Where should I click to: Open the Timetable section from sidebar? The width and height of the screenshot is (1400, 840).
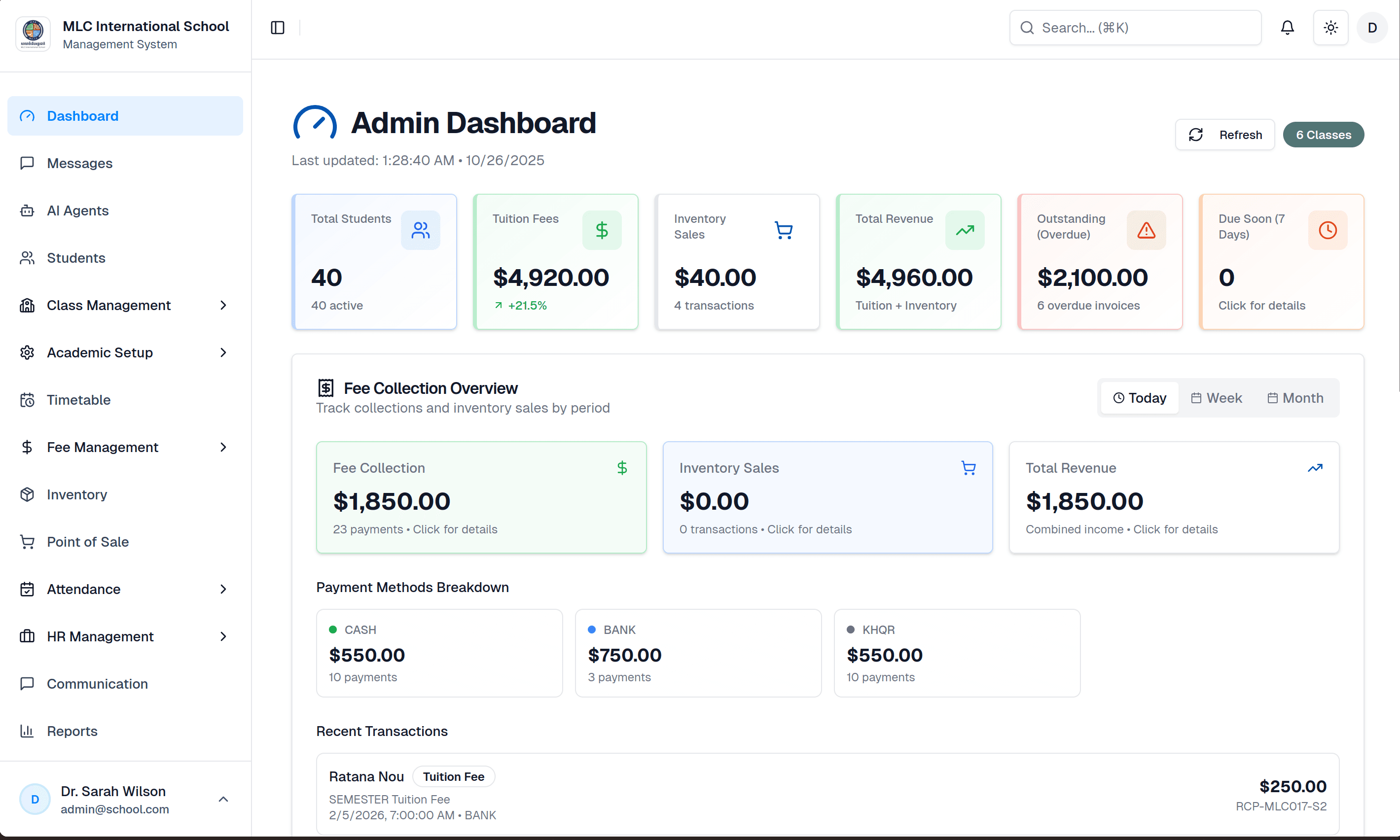79,400
